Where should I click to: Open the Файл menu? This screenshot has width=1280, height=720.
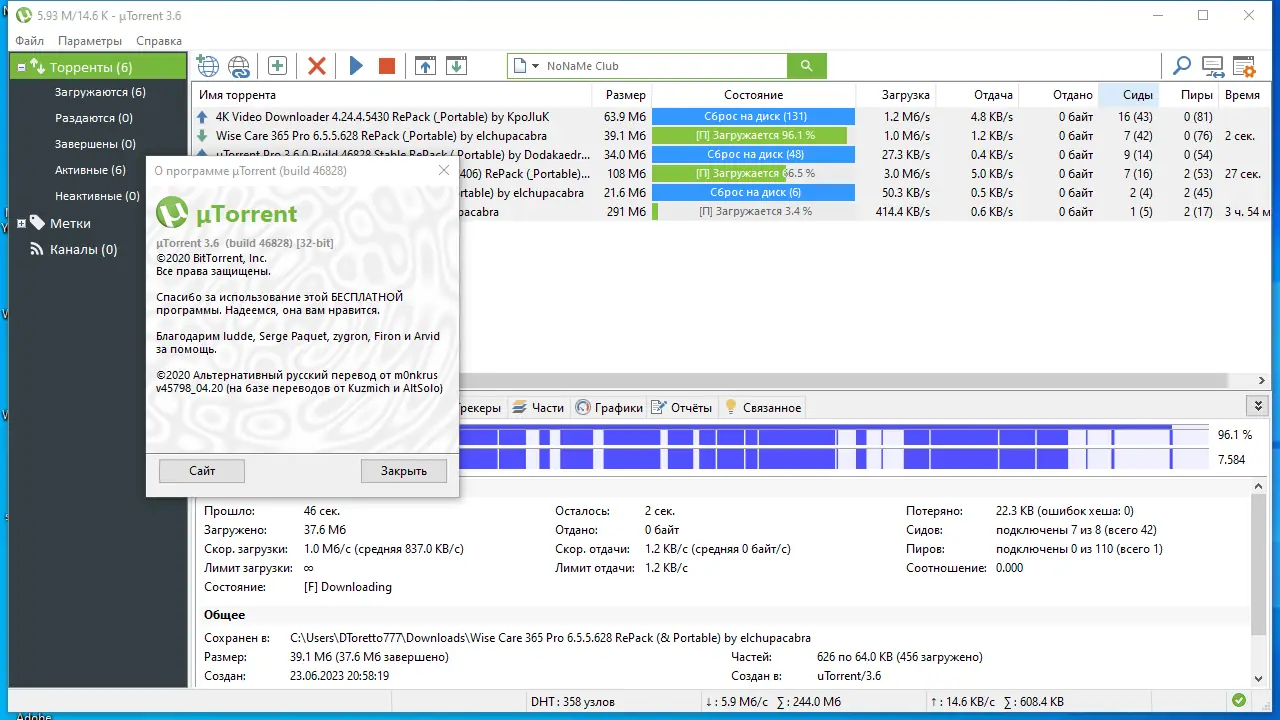[30, 41]
